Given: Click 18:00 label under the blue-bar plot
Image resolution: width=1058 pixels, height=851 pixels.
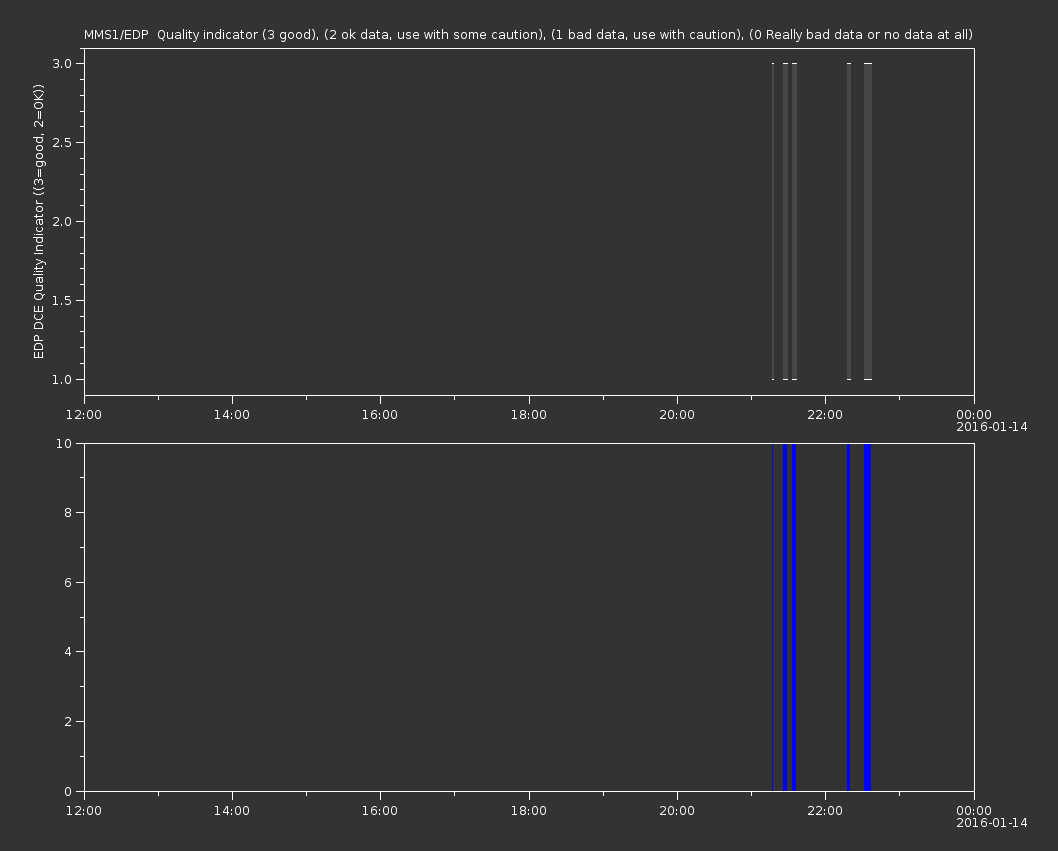Looking at the screenshot, I should click(528, 811).
